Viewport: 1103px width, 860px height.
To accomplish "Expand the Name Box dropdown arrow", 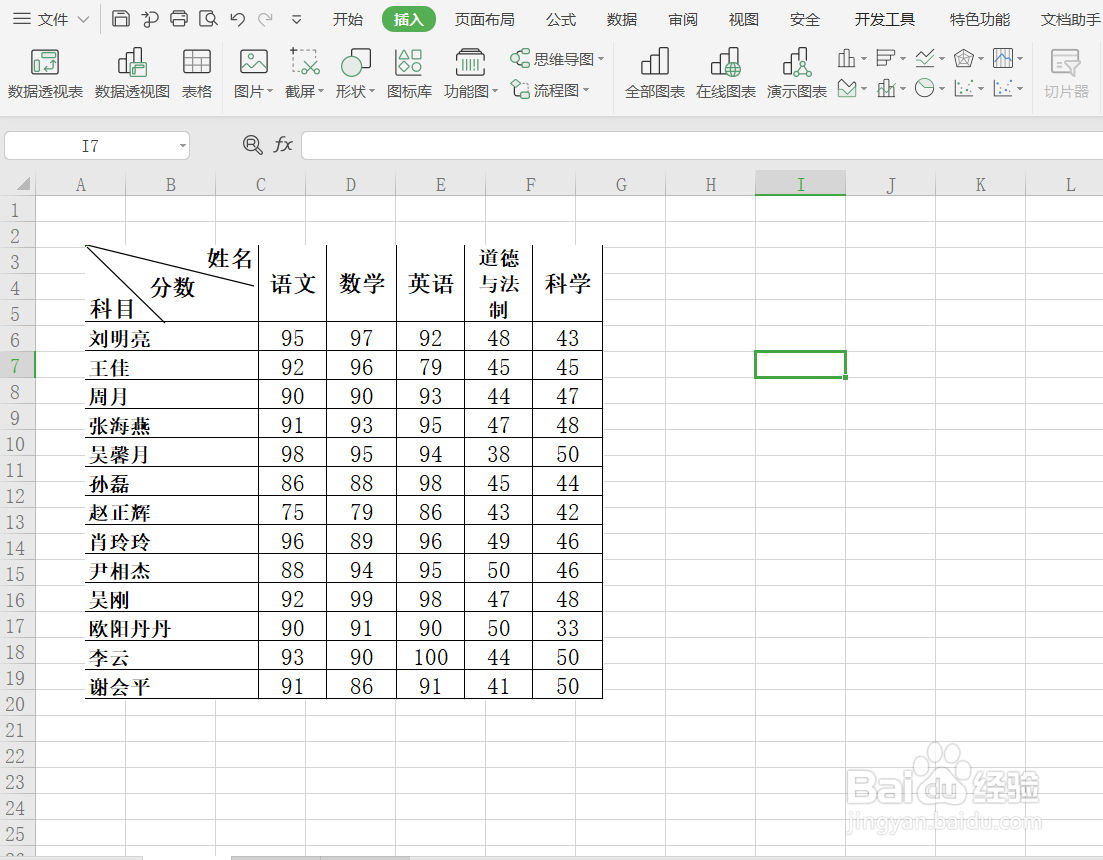I will click(182, 146).
